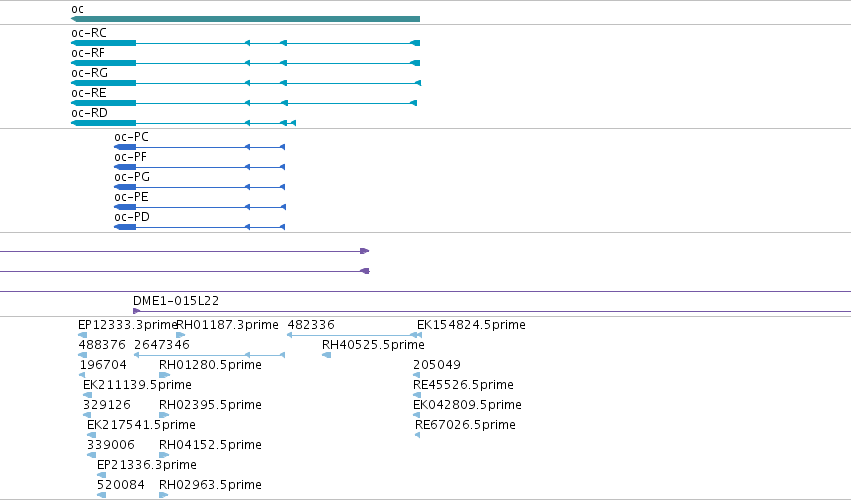Click the oc gene label
This screenshot has height=500, width=851.
[x=78, y=9]
